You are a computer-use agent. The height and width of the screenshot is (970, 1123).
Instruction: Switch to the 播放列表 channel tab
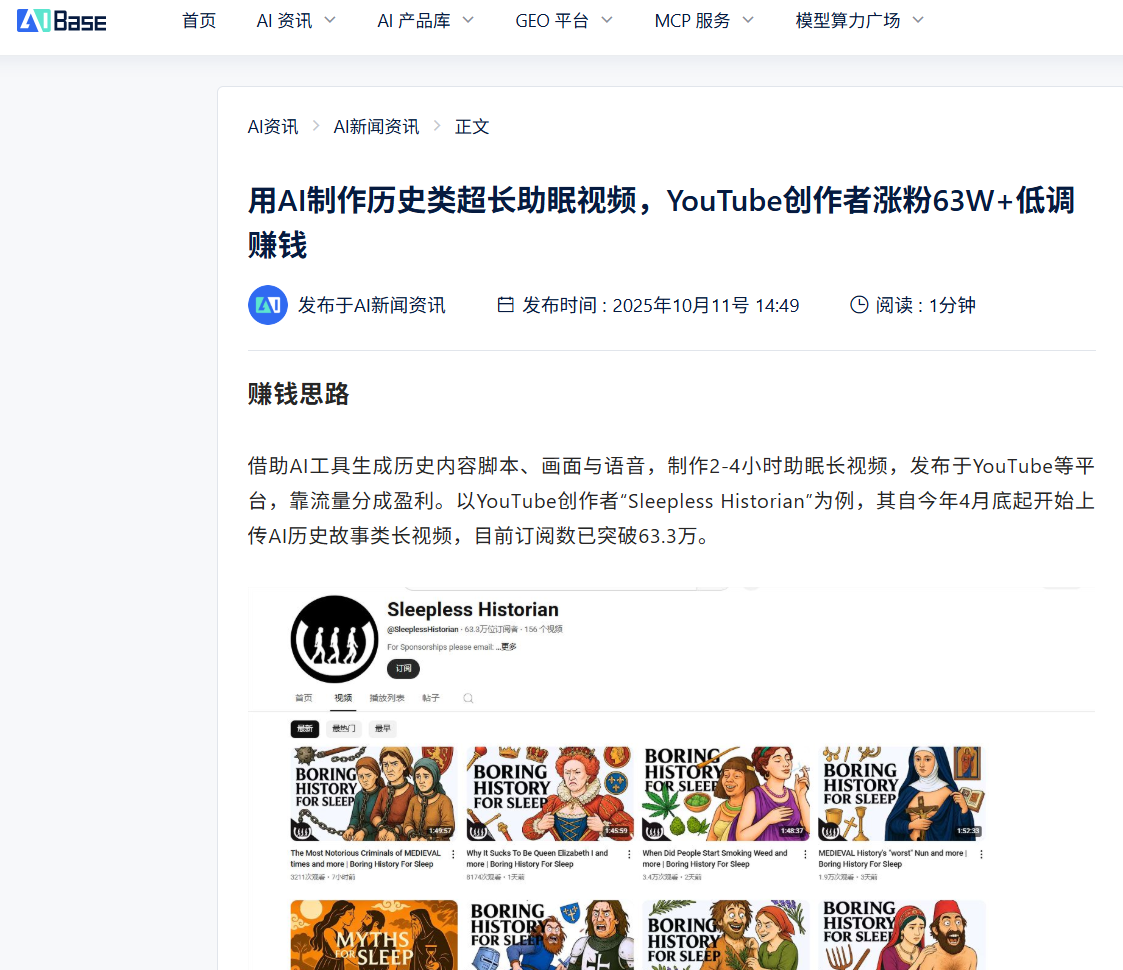(x=387, y=698)
